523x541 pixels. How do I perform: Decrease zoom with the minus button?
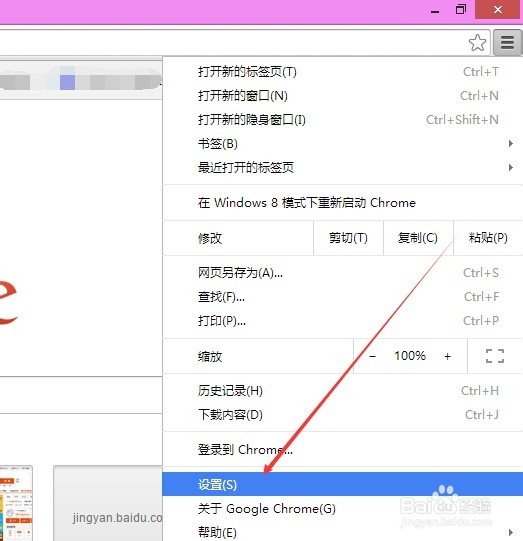[372, 356]
